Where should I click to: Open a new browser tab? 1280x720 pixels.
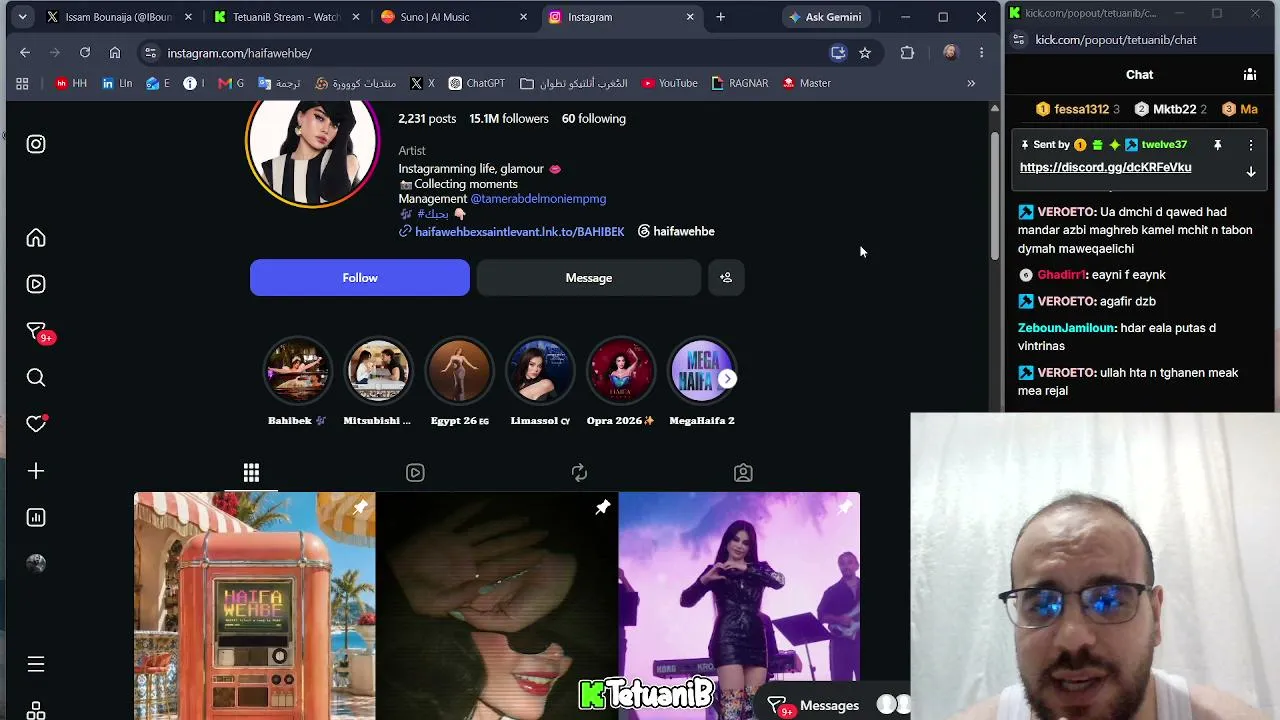[720, 17]
